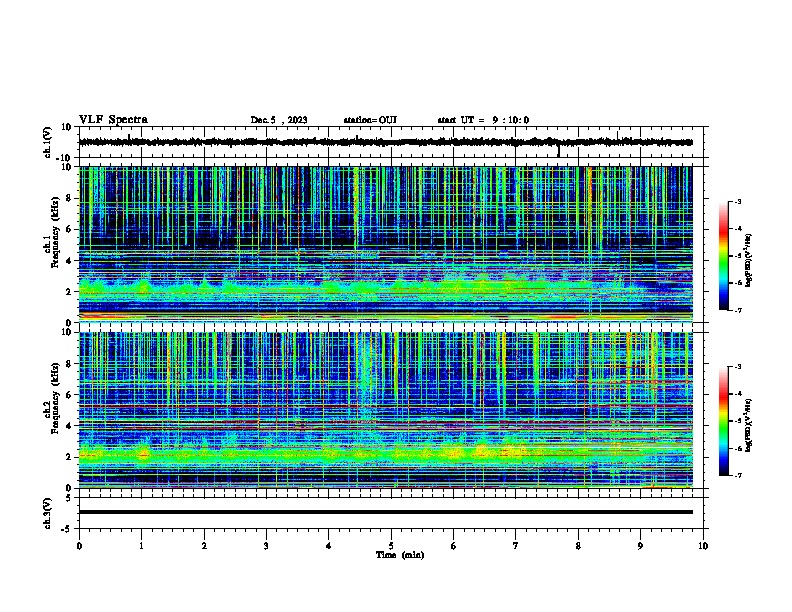792x612 pixels.
Task: Click the time-axis tick label "3"
Action: 266,546
